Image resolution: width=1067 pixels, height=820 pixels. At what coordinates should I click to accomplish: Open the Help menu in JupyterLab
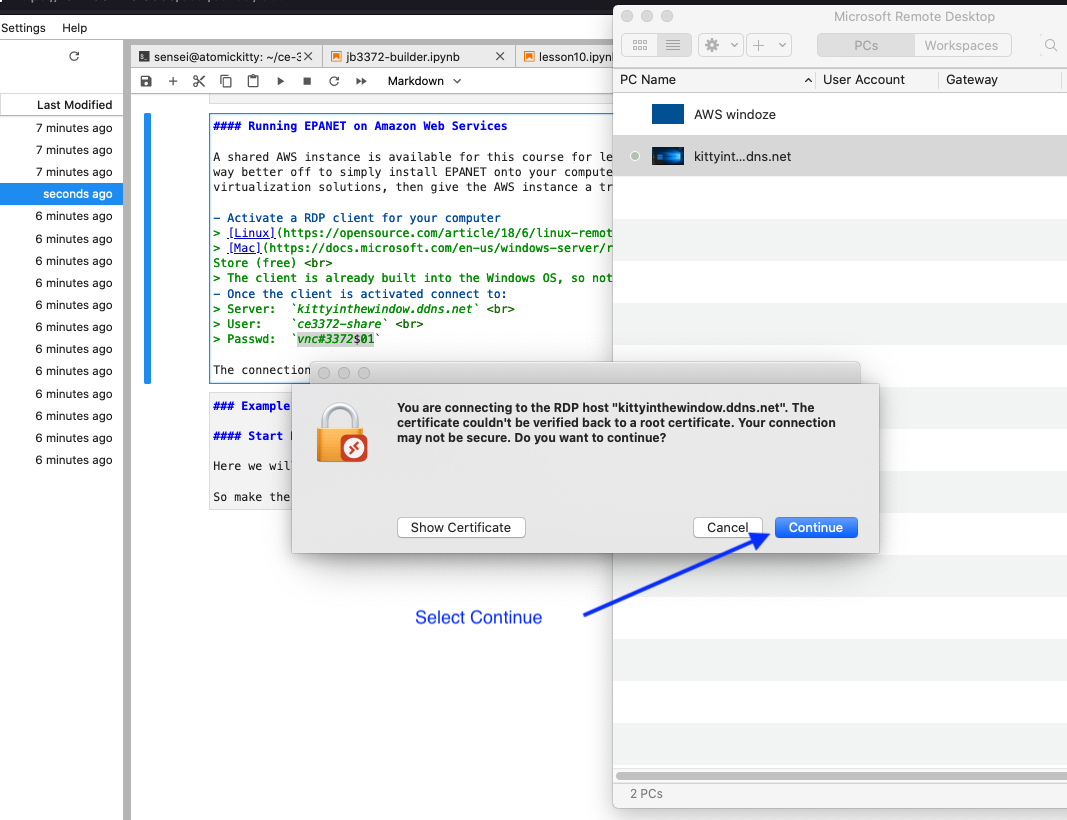75,28
